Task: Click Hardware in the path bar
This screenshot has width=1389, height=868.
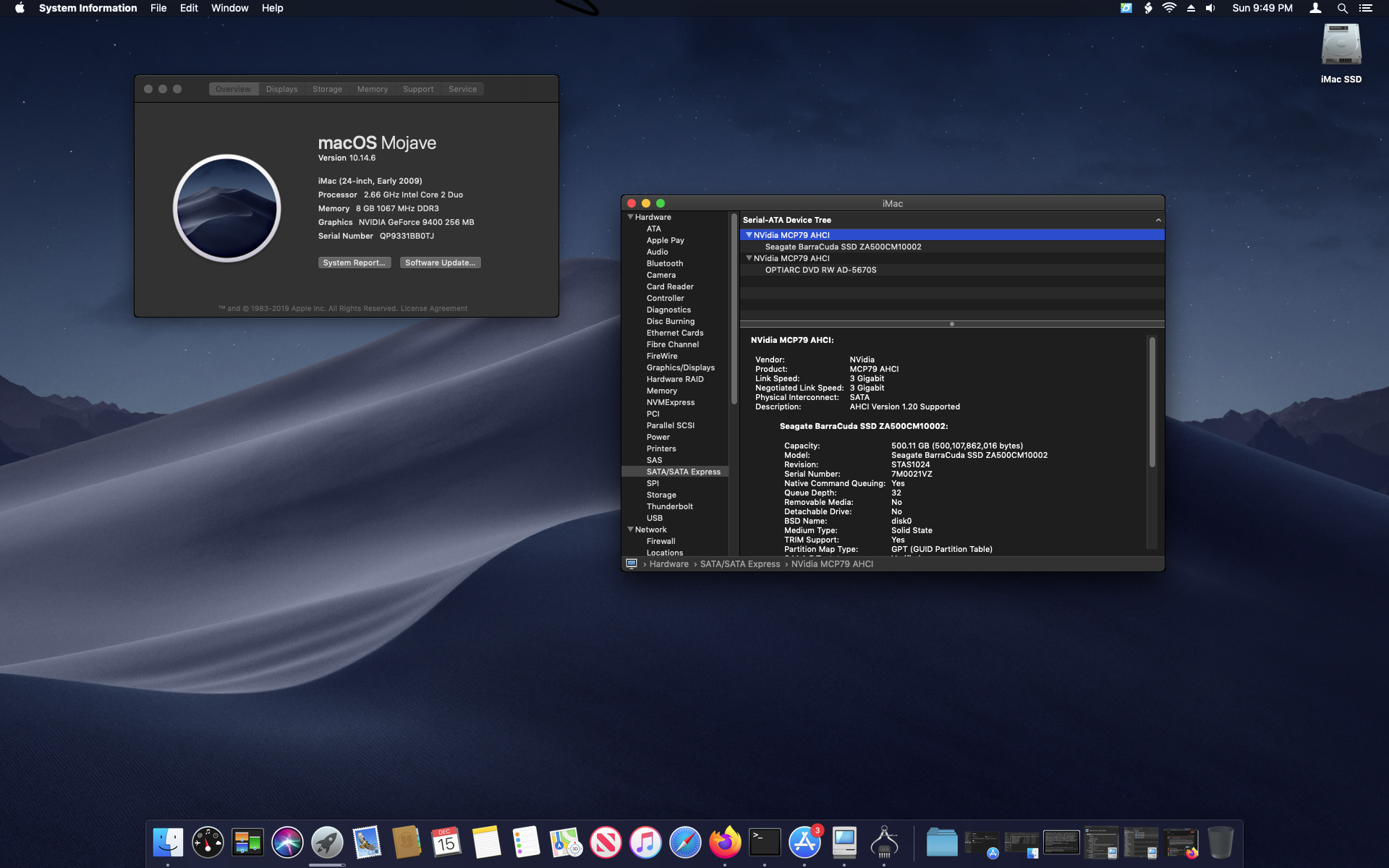Action: pos(669,564)
